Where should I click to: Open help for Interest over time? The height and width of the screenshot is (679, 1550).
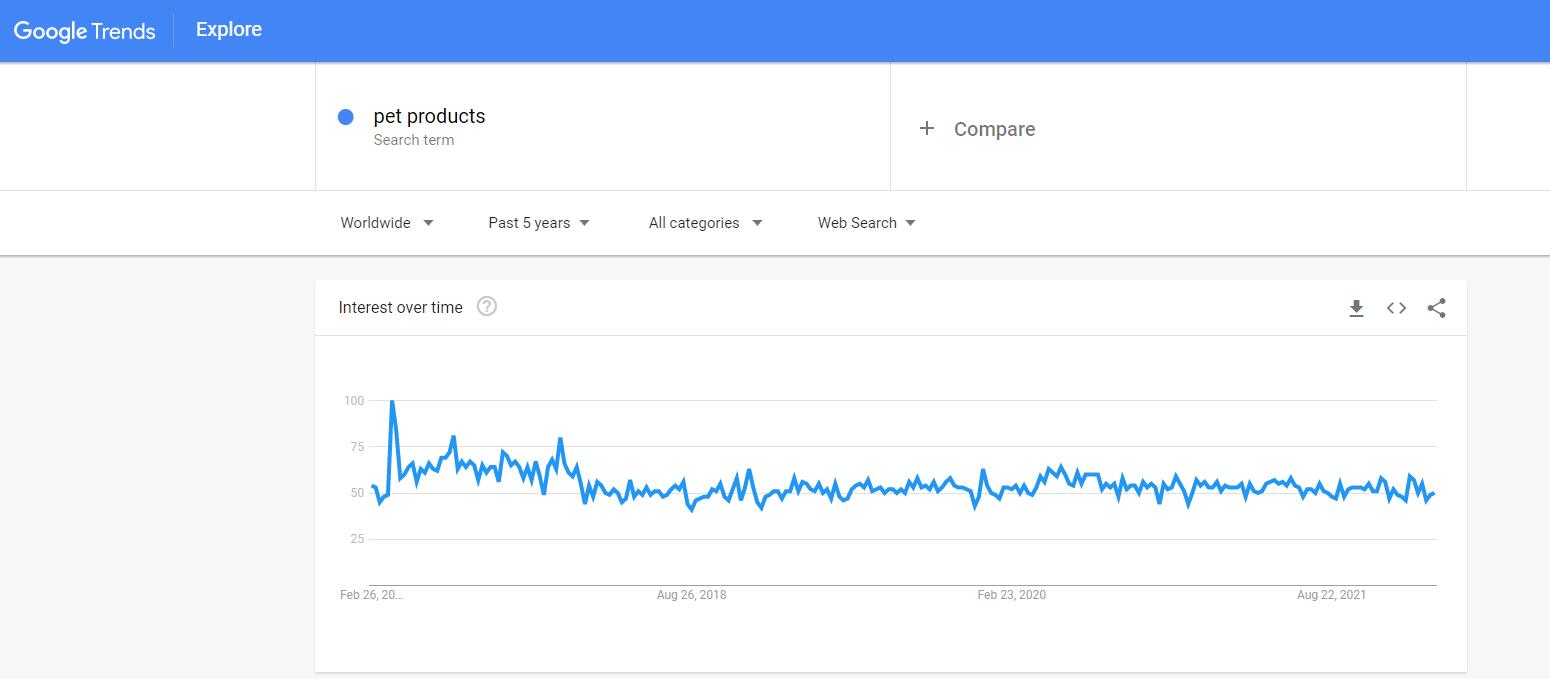pyautogui.click(x=487, y=307)
